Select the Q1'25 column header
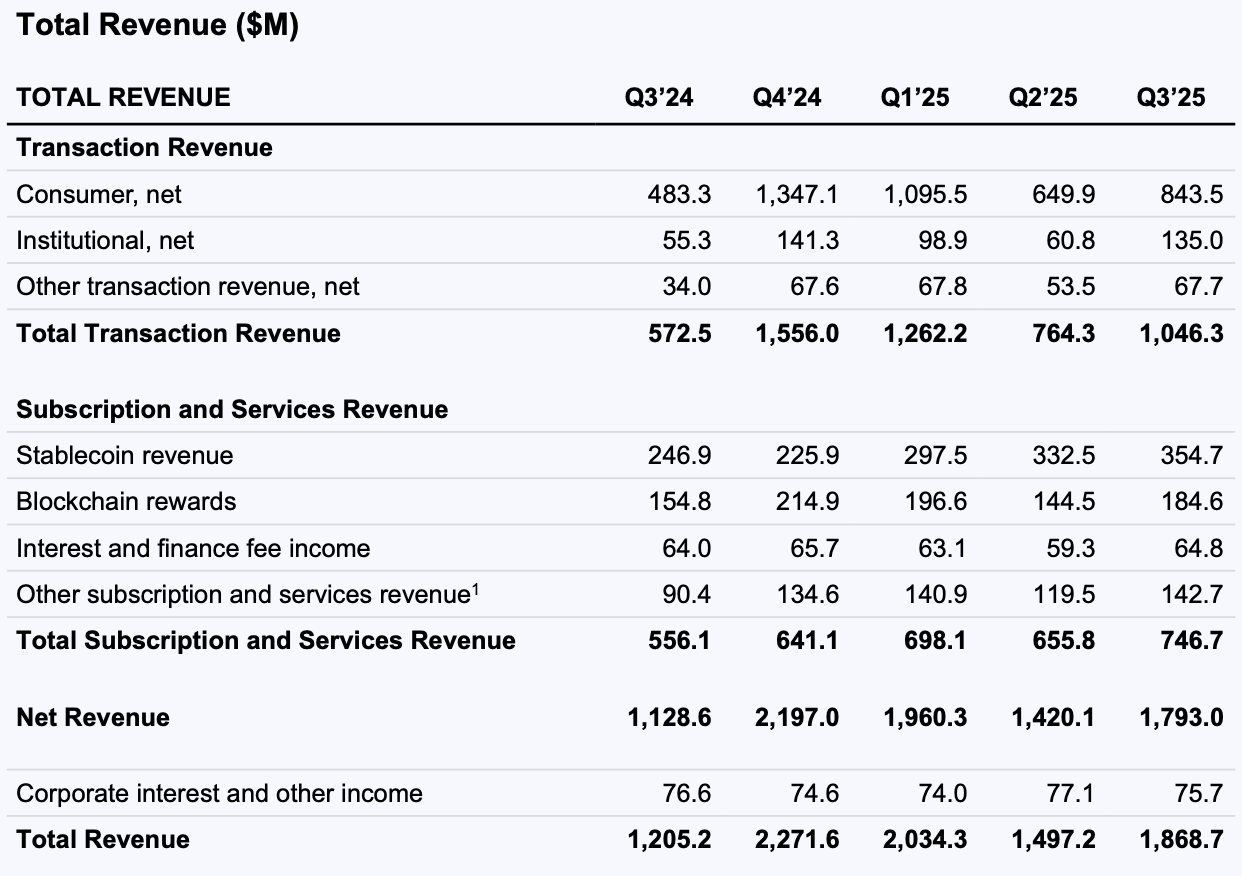This screenshot has width=1242, height=876. pyautogui.click(x=913, y=97)
